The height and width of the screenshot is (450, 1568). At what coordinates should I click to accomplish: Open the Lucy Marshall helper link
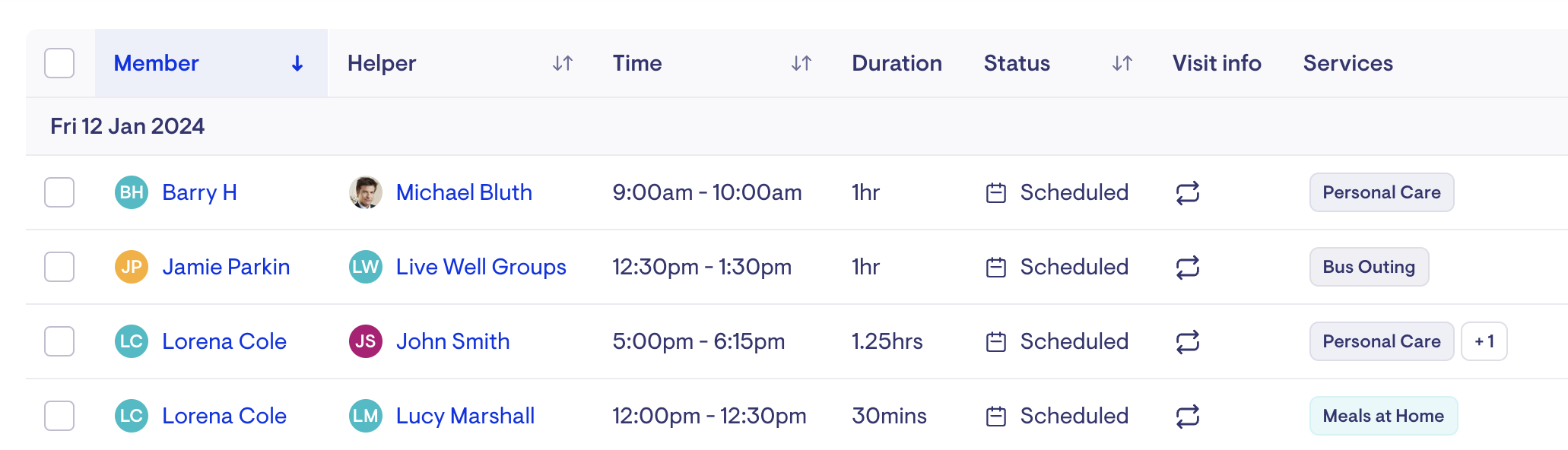pyautogui.click(x=465, y=416)
